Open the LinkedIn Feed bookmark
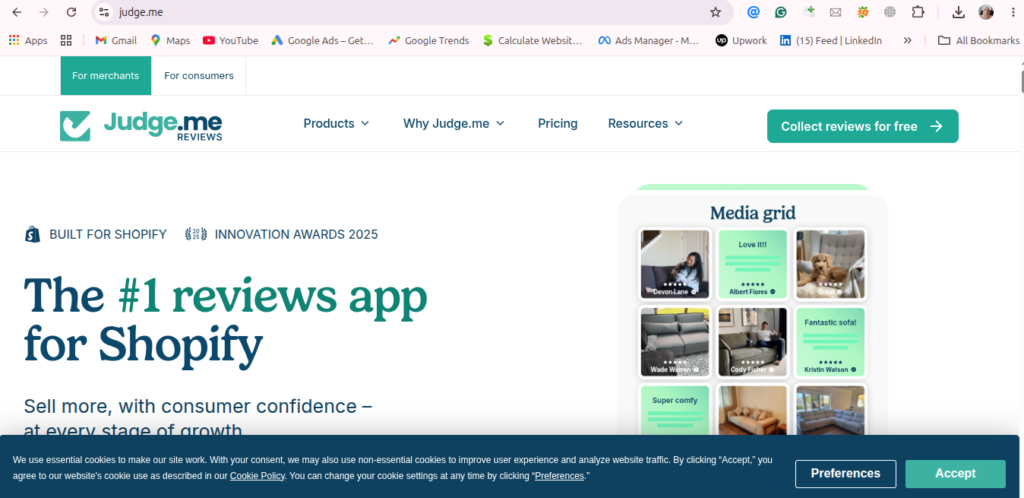Image resolution: width=1024 pixels, height=498 pixels. pos(831,40)
